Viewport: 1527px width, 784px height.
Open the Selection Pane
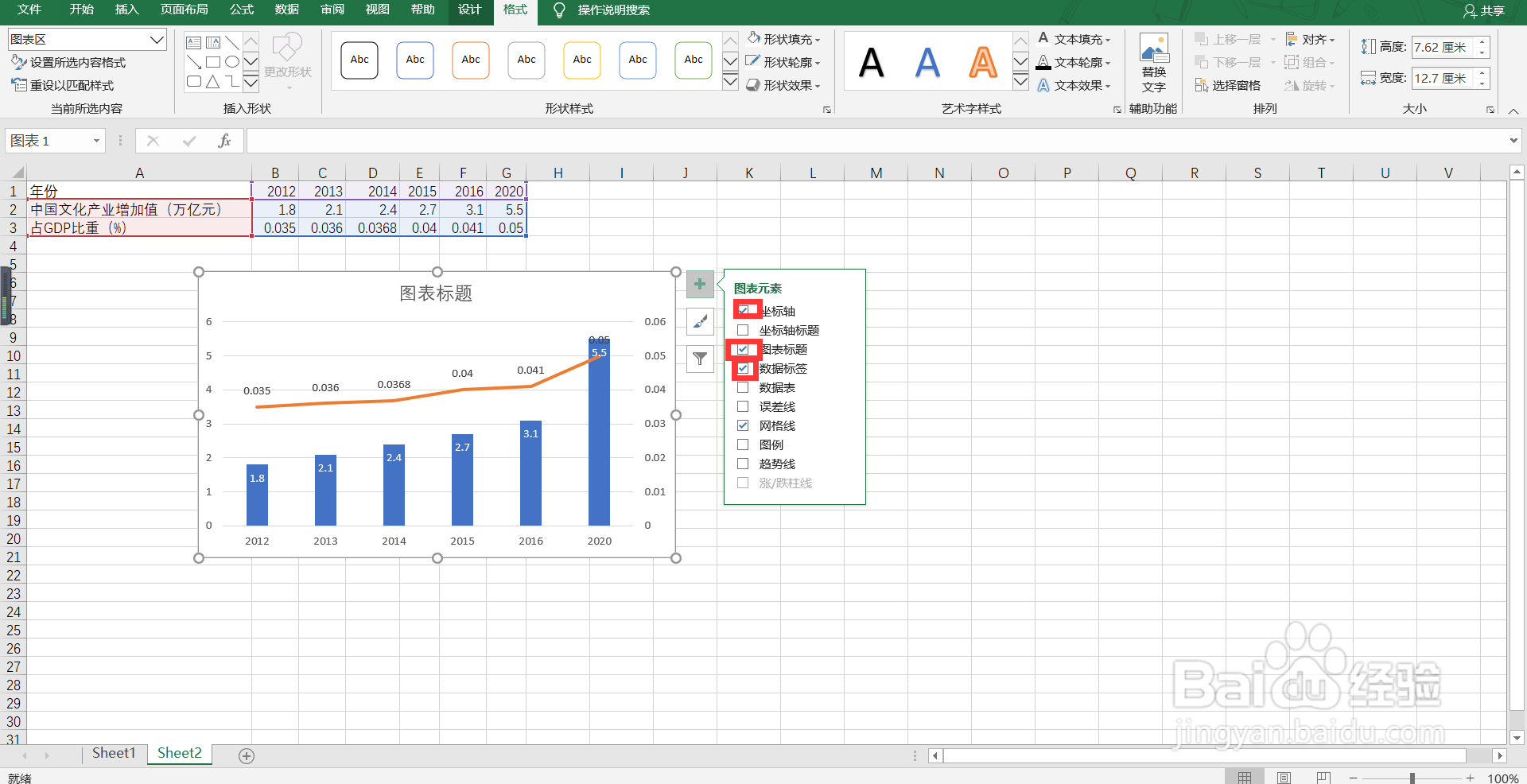point(1227,85)
